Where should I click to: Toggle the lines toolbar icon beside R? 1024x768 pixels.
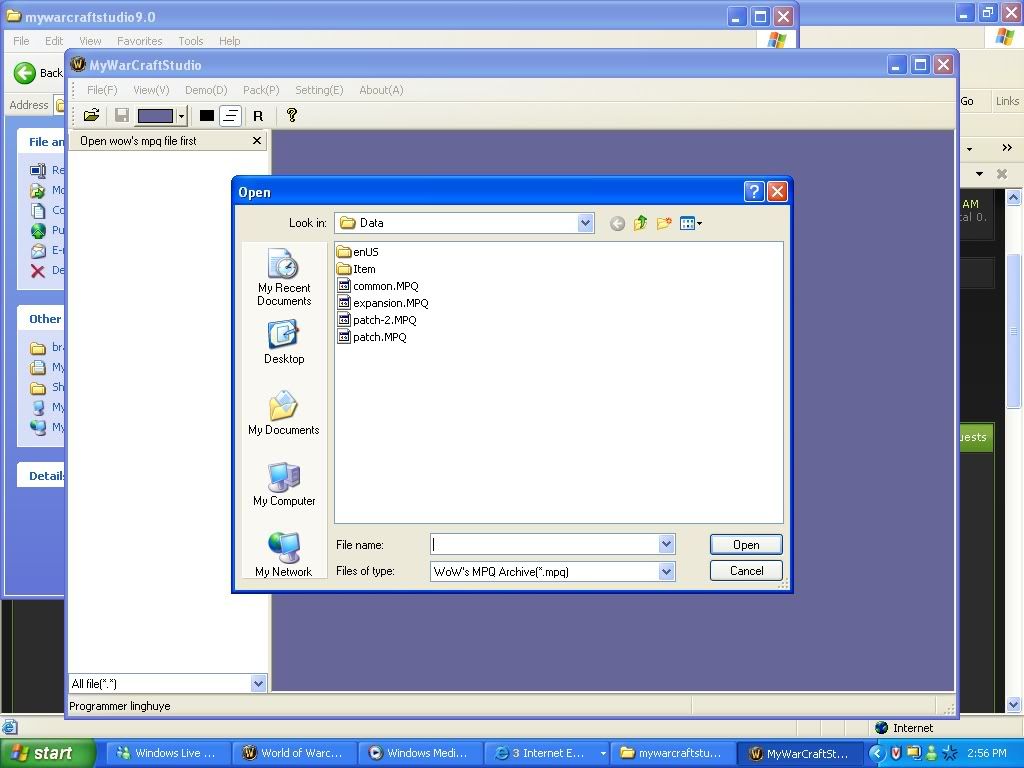(x=231, y=116)
